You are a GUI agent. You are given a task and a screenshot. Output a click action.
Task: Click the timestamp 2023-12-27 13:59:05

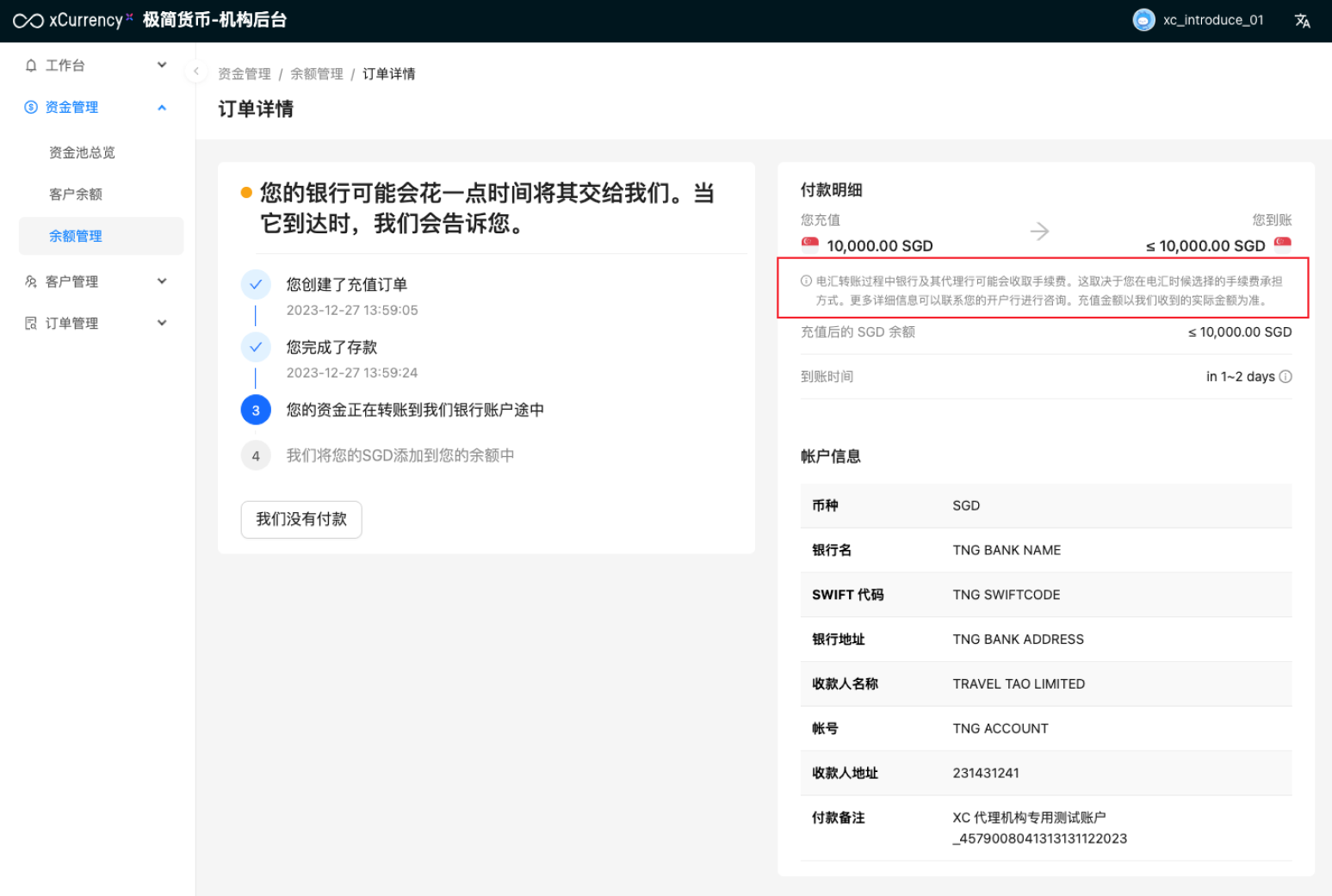tap(352, 311)
